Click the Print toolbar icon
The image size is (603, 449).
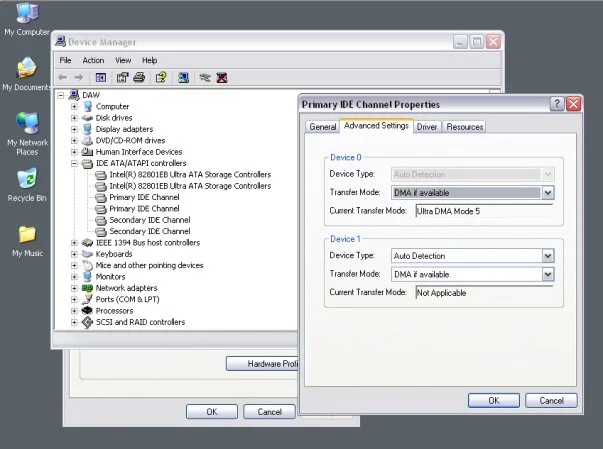(x=139, y=78)
